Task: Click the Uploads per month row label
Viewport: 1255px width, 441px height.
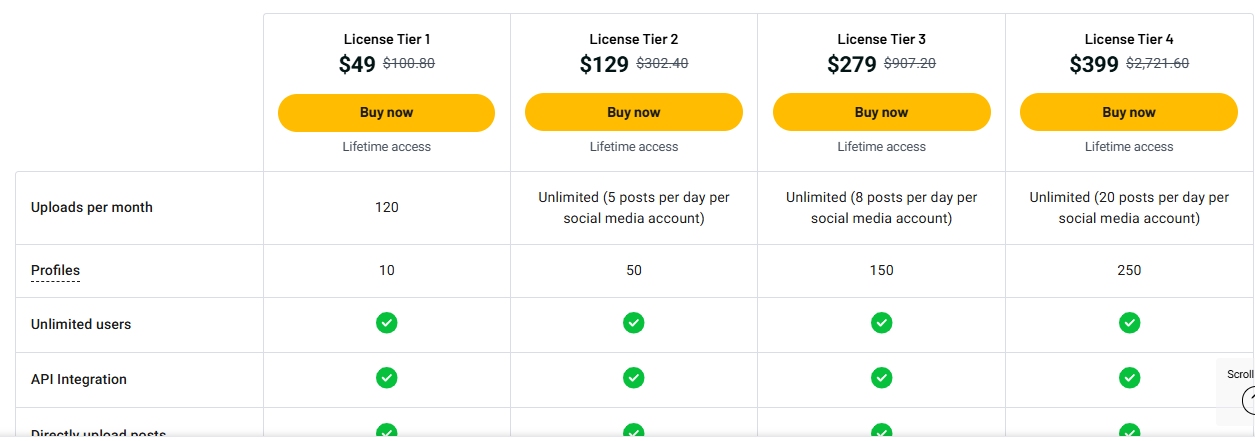Action: click(92, 208)
